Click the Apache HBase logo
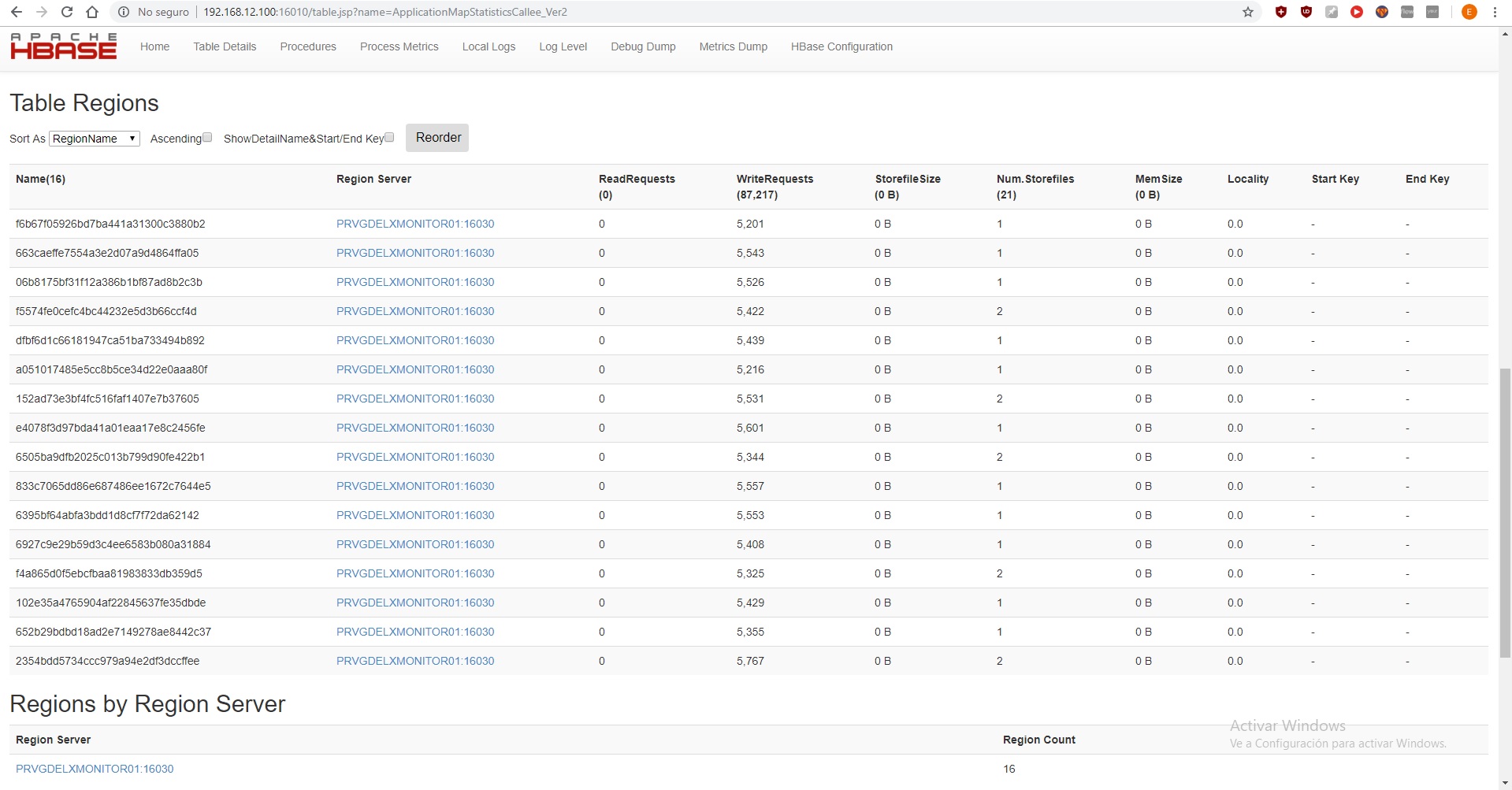 64,46
